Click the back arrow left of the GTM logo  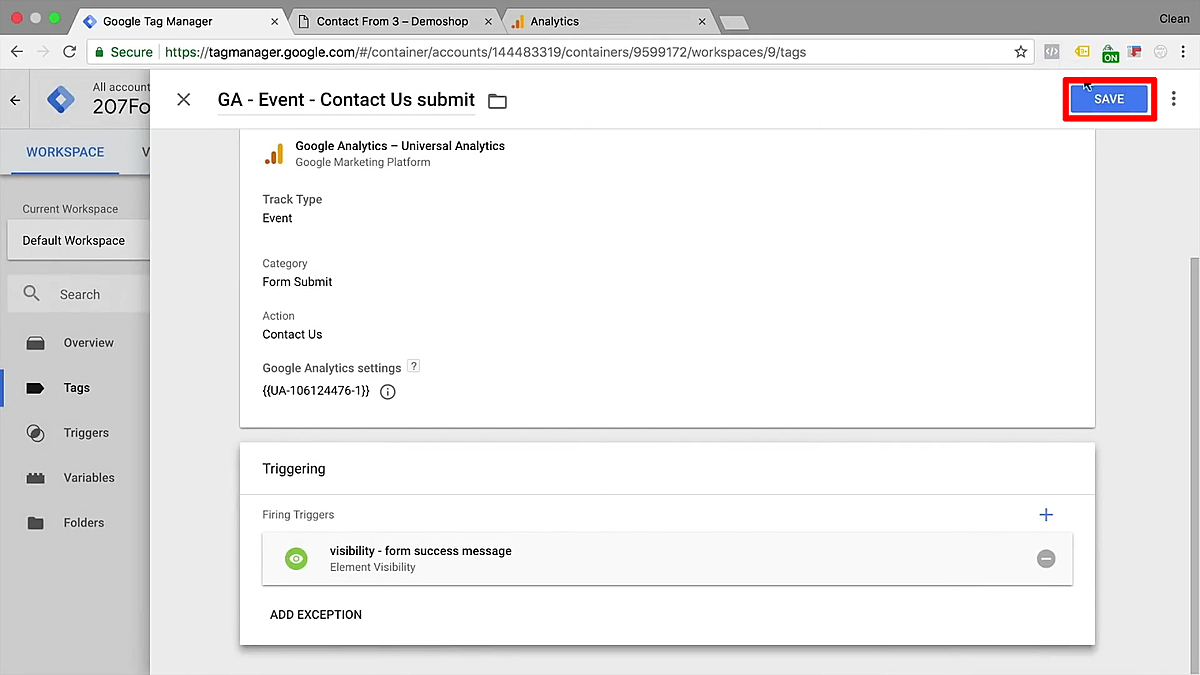point(15,100)
